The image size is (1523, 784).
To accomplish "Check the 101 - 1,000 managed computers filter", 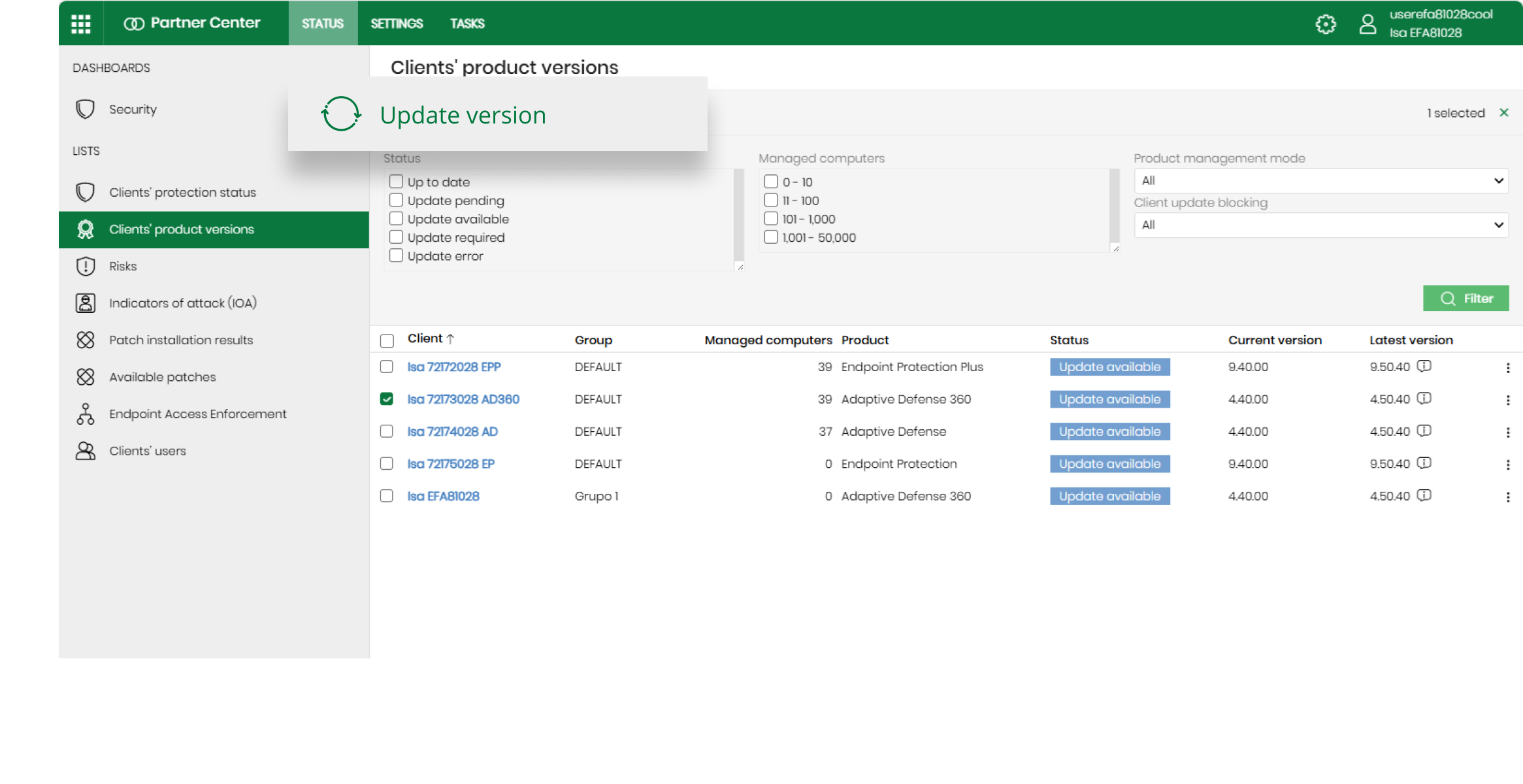I will pyautogui.click(x=771, y=219).
